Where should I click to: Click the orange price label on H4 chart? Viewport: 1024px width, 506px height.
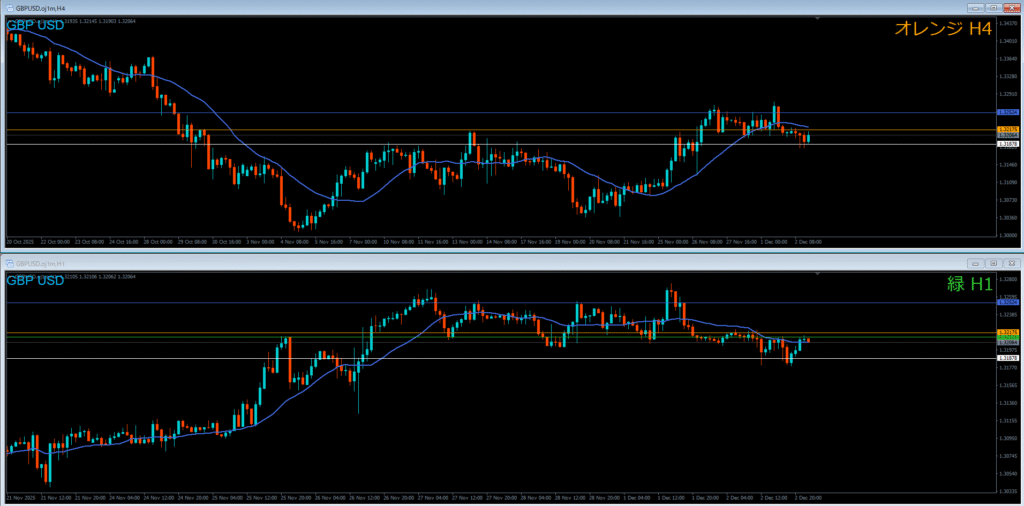[1008, 129]
